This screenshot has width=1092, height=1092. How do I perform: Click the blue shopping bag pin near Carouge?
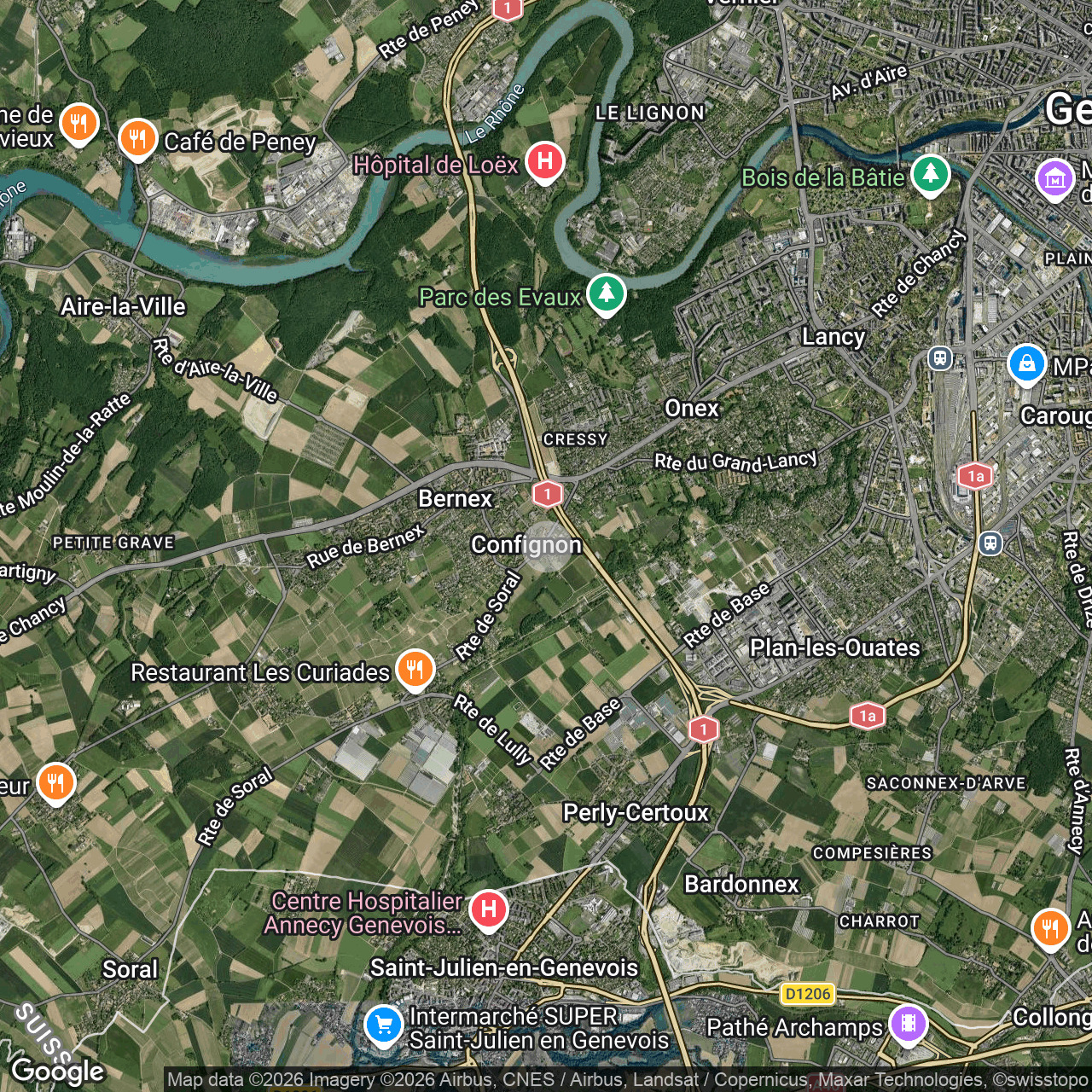(x=1026, y=363)
